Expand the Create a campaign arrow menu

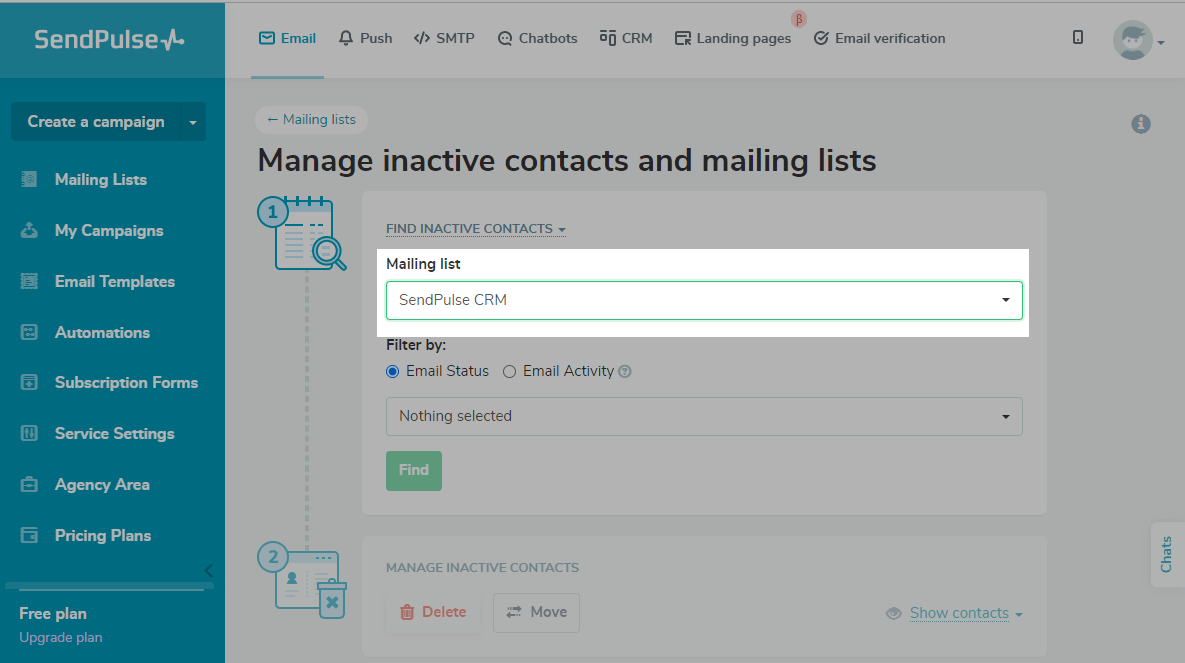point(192,122)
